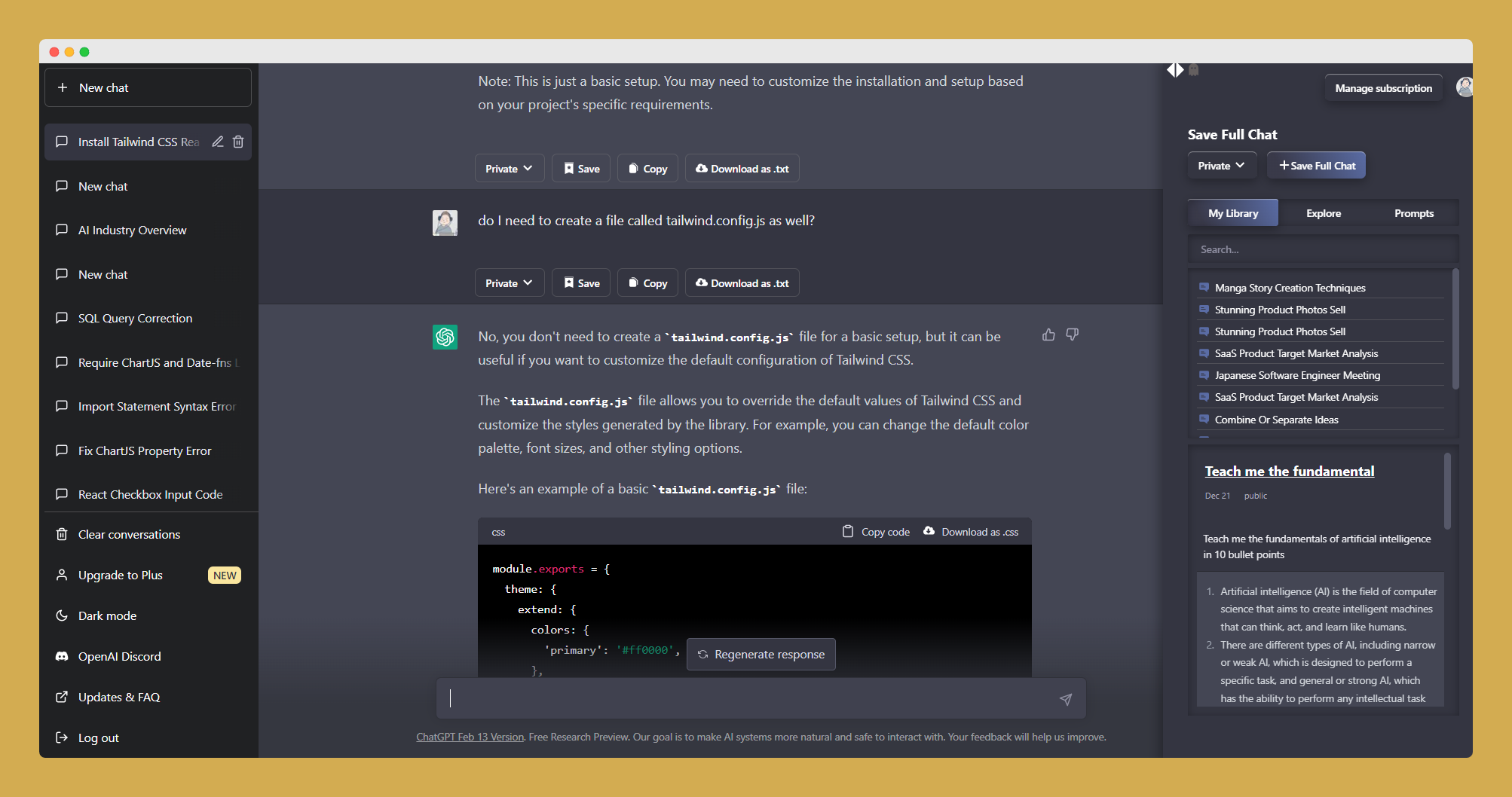Screen dimensions: 1512x797
Task: Click the plus icon in New chat button
Action: tap(63, 87)
